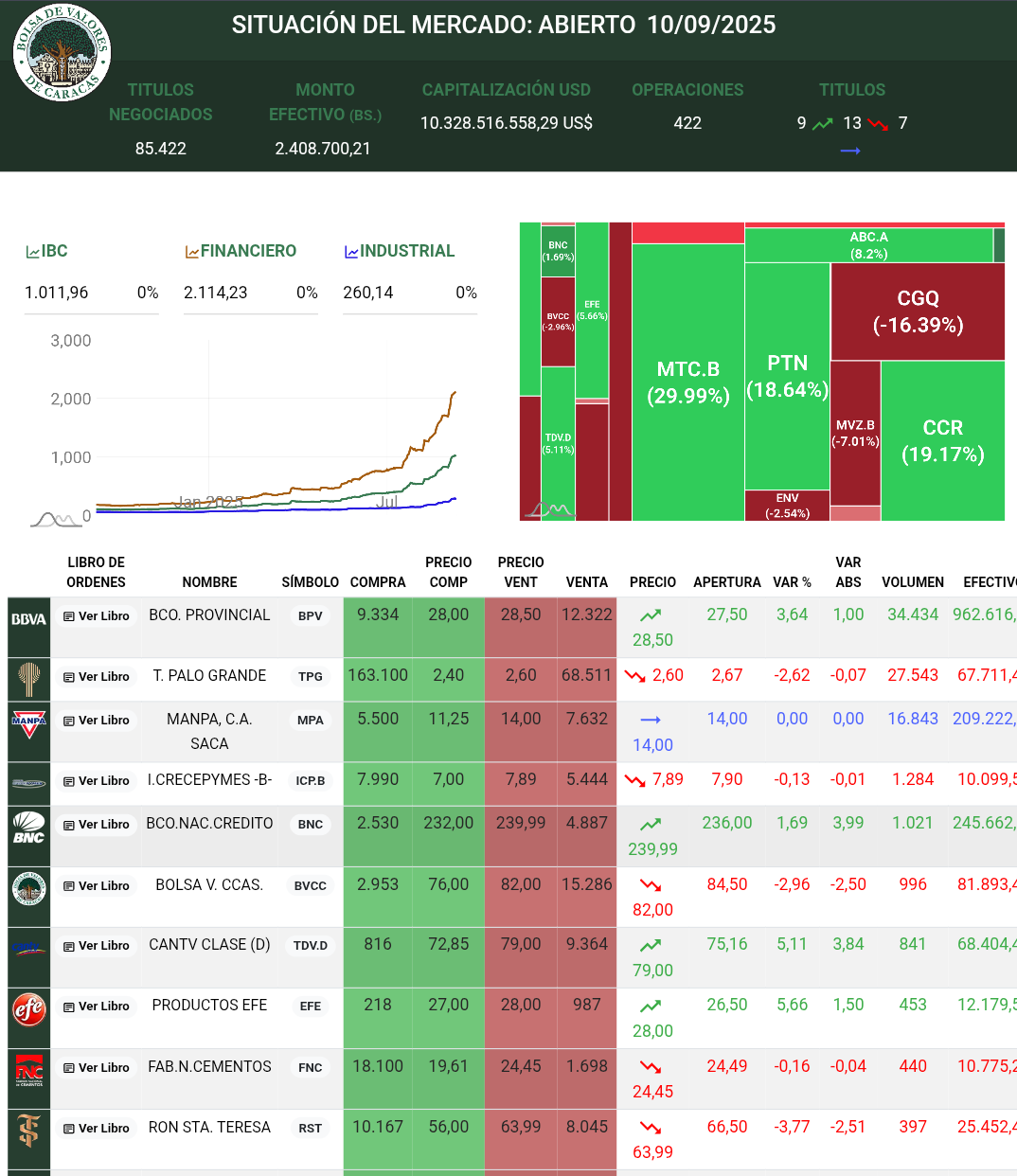Click the blue unchanged titles arrow icon
1017x1176 pixels.
click(x=850, y=151)
